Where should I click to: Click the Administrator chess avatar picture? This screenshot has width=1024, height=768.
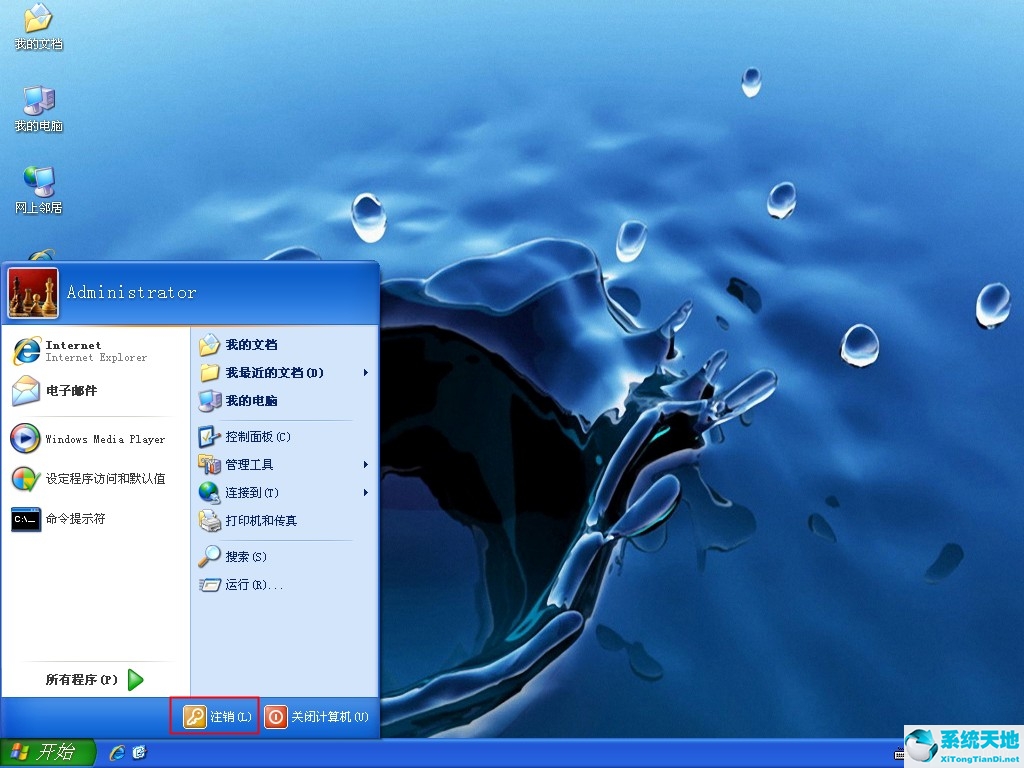(x=33, y=293)
